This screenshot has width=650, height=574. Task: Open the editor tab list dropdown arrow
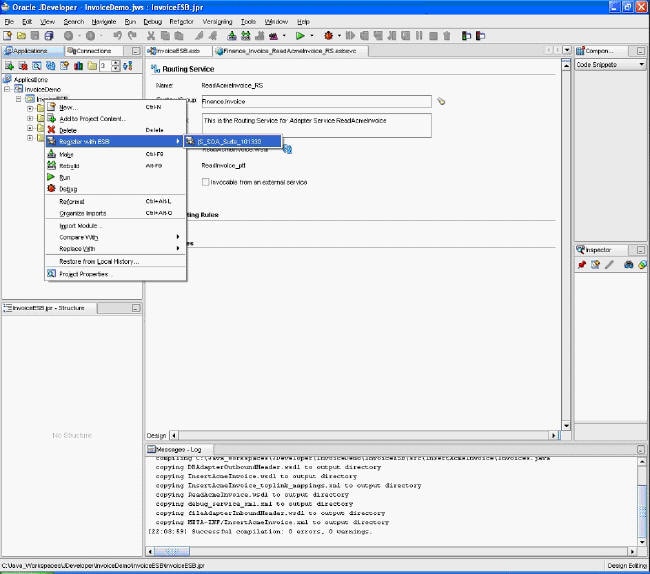point(567,50)
